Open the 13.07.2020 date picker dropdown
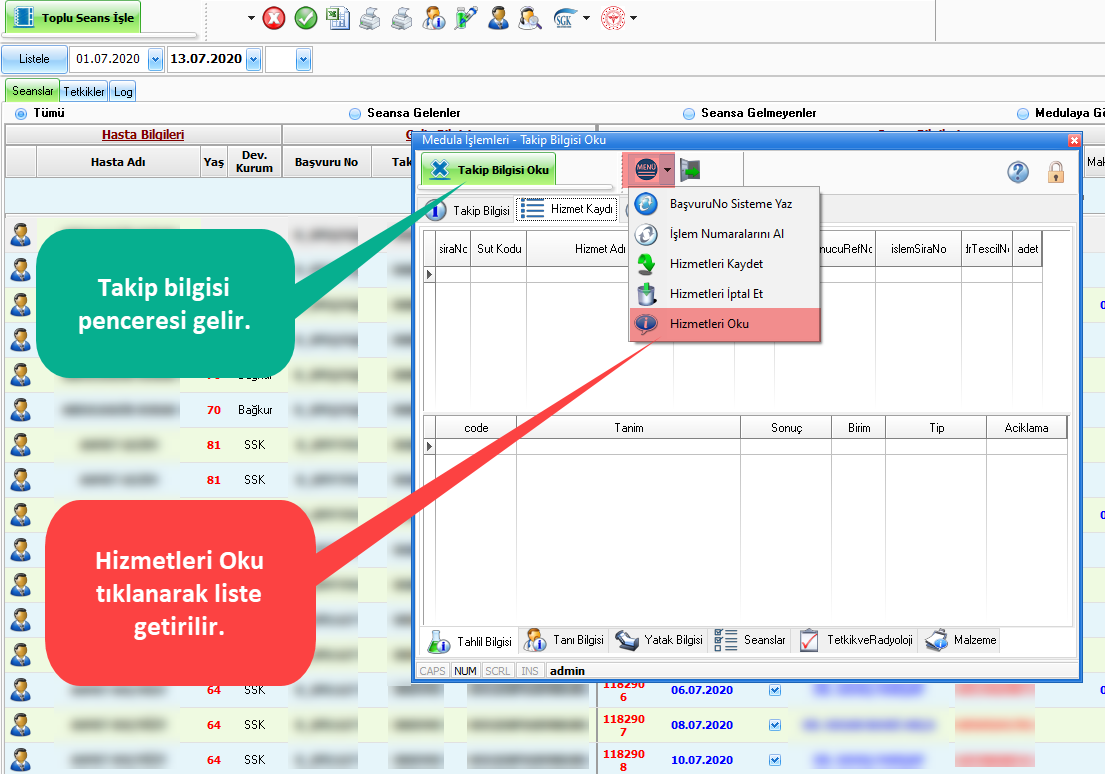1105x774 pixels. coord(254,60)
